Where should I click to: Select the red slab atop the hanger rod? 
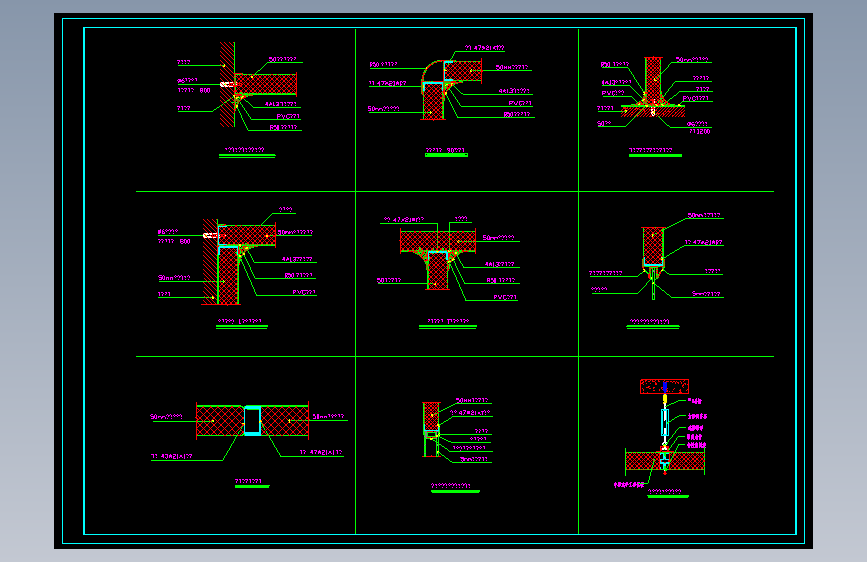pos(664,386)
